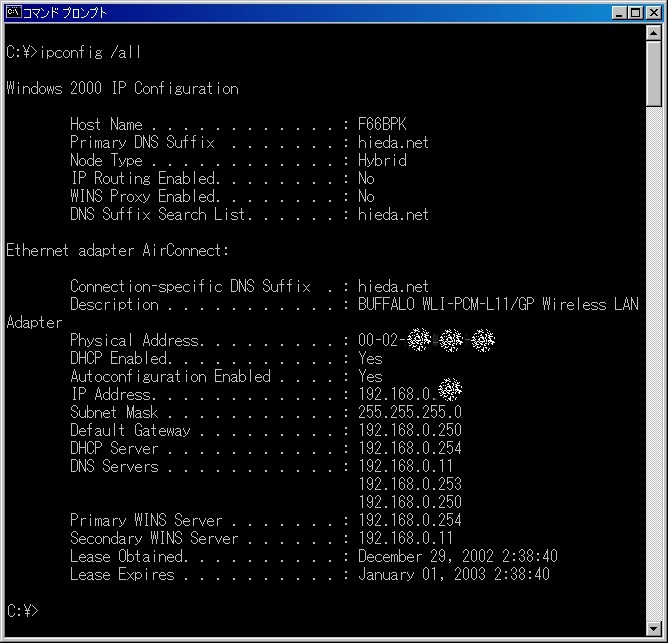Click the Host Name value F66BPK
Screen dimensions: 668x643
[382, 124]
